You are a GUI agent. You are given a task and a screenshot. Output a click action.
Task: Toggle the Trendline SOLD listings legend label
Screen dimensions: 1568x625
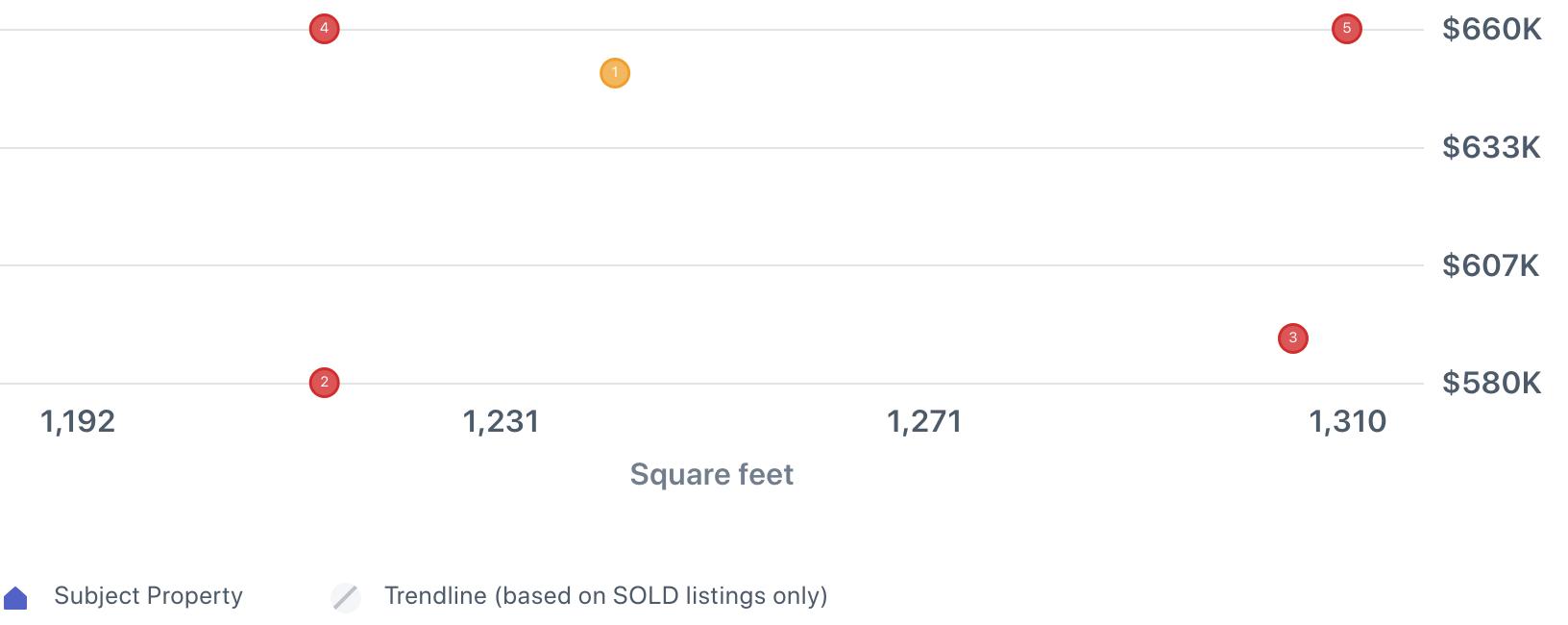point(605,596)
